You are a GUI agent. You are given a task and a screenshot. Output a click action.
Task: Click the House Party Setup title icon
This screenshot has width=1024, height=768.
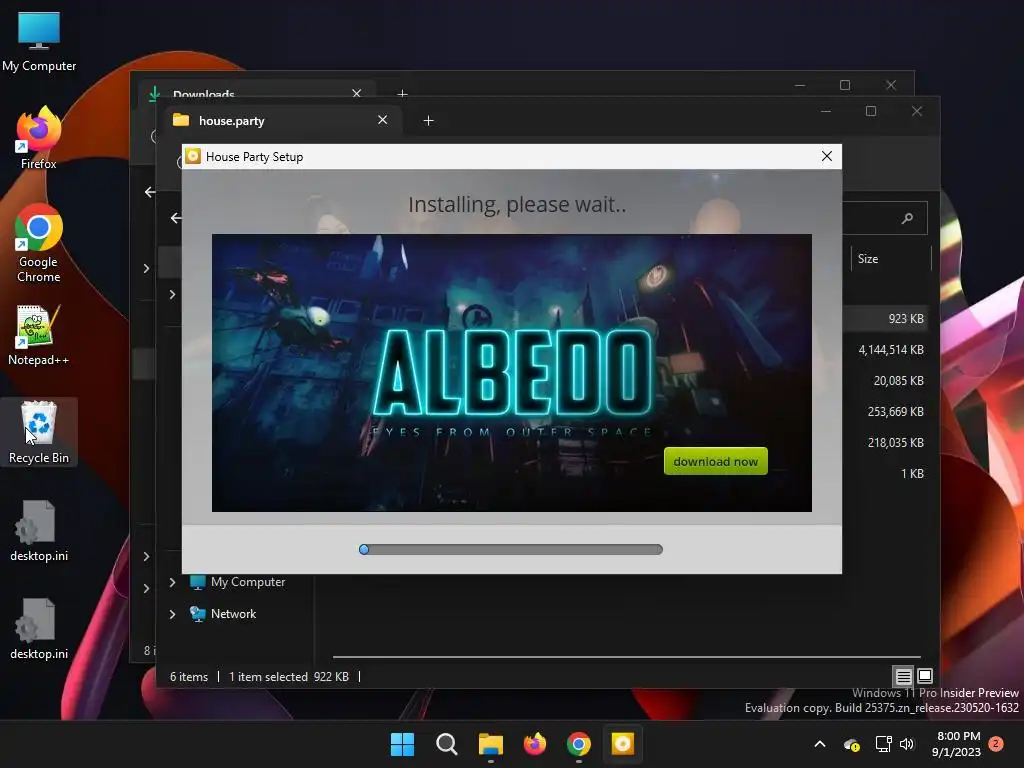click(x=193, y=156)
